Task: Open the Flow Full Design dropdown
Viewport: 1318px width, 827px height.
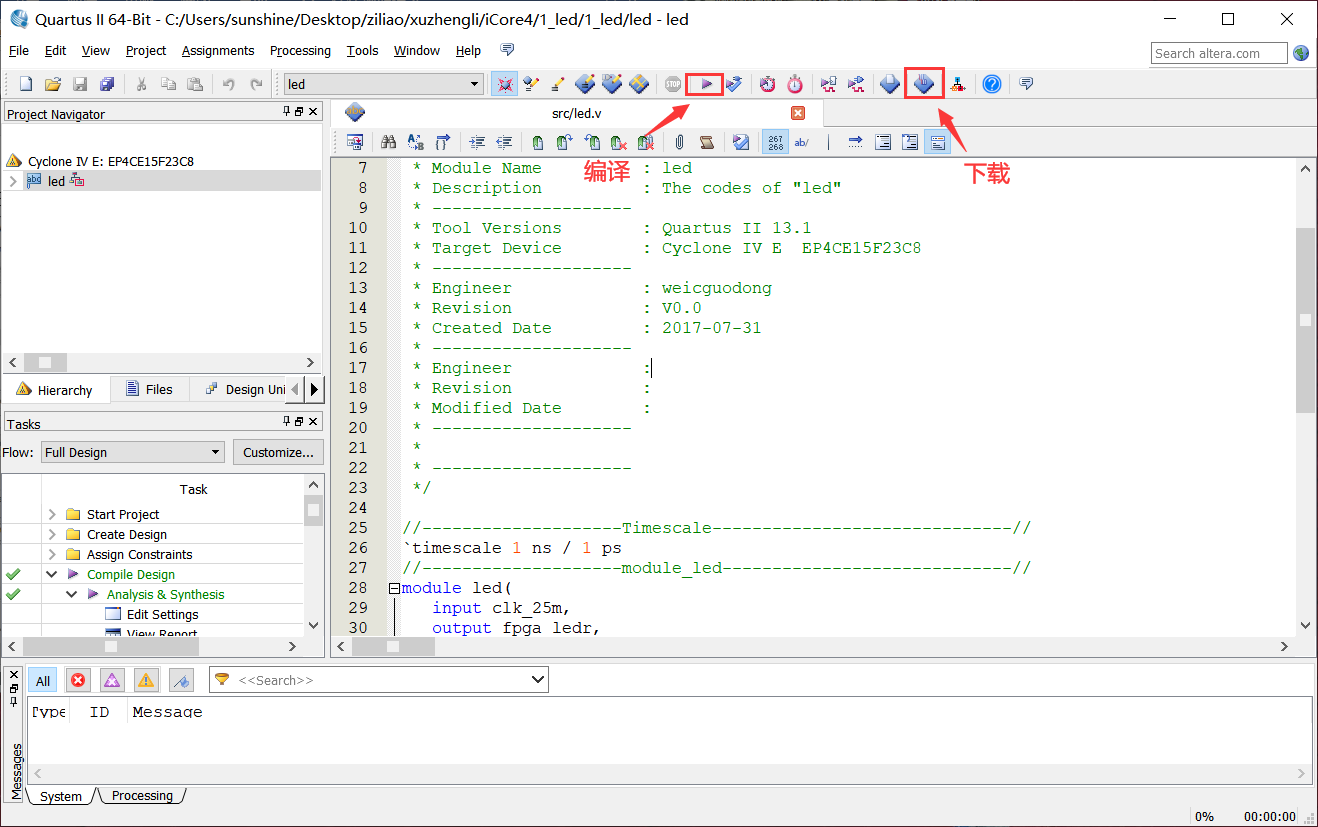Action: pyautogui.click(x=133, y=452)
